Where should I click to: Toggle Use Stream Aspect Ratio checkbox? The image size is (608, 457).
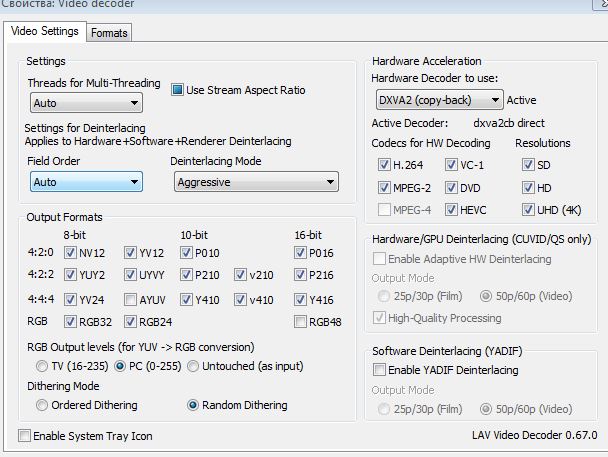179,90
